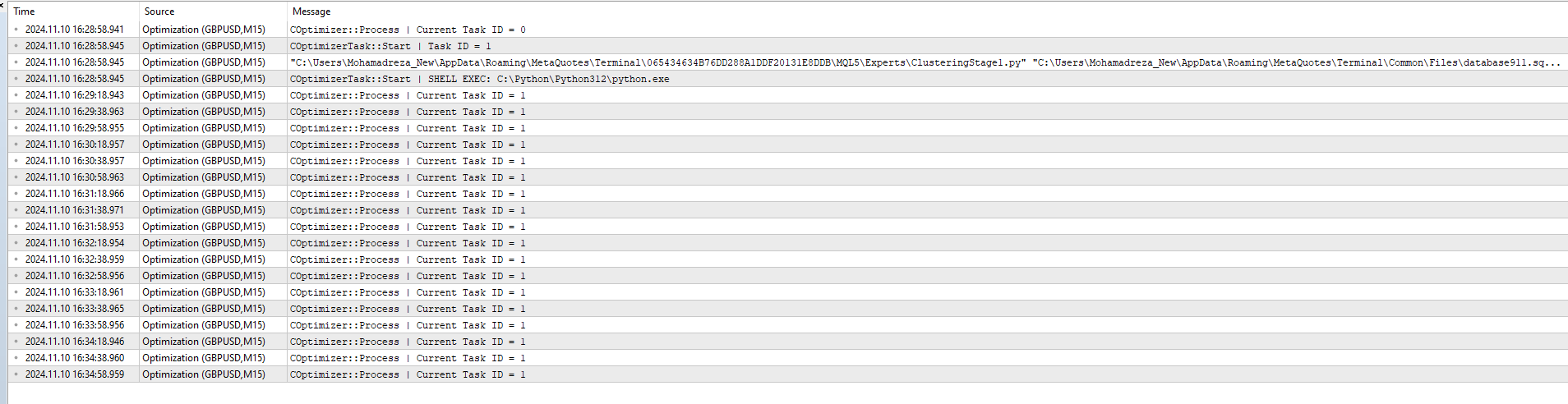Select the ClusteringStage1.py path log line

click(x=925, y=62)
